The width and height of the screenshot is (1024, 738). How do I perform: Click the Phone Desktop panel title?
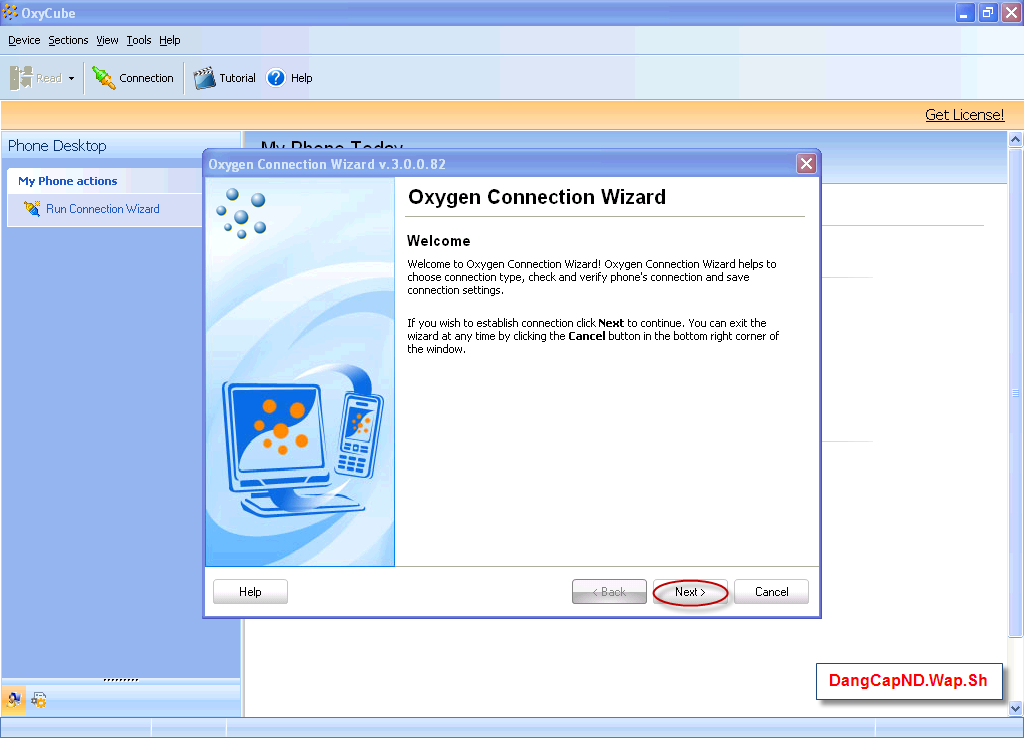point(57,146)
